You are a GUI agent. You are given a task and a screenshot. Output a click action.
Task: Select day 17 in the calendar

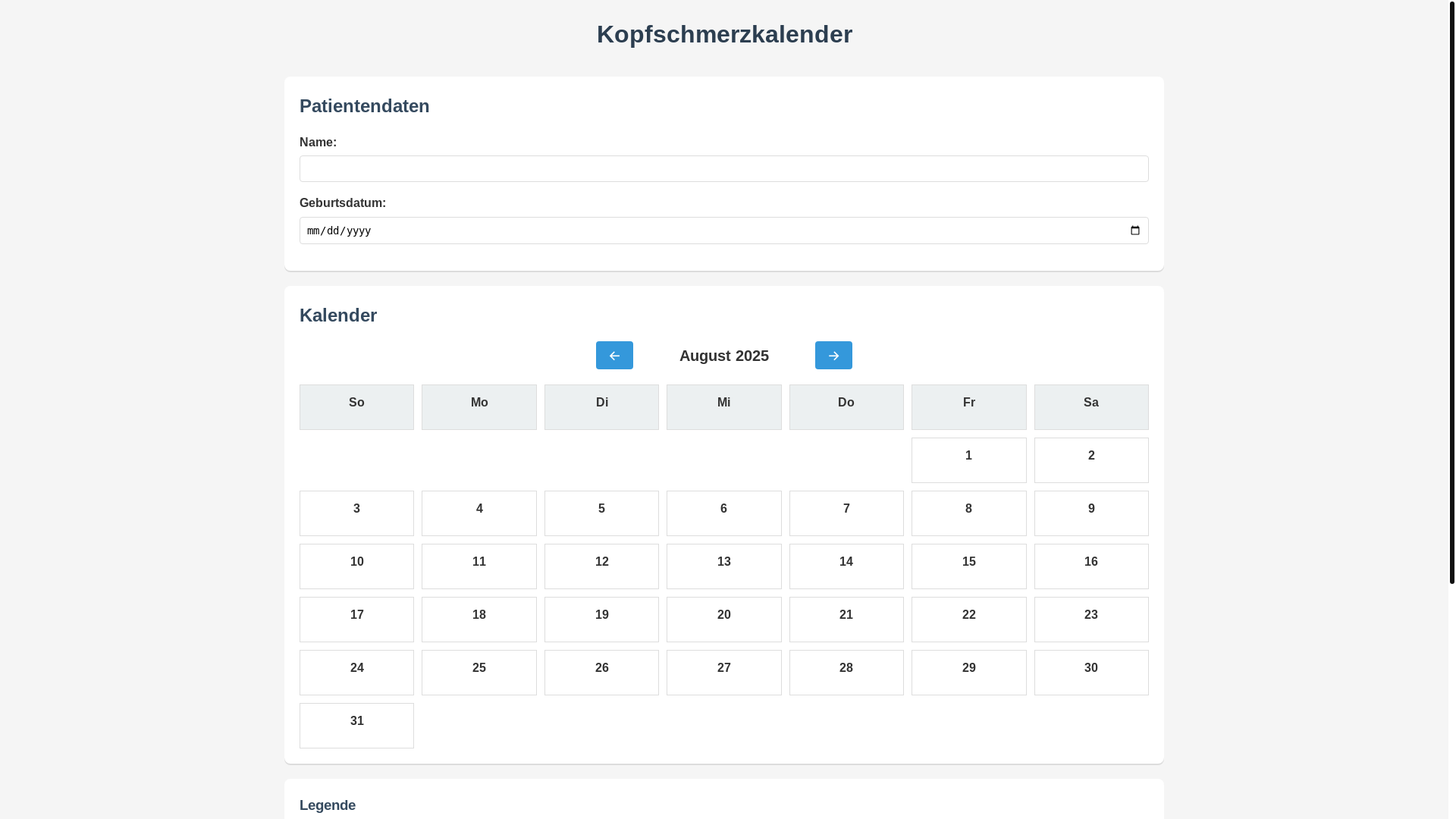click(356, 620)
